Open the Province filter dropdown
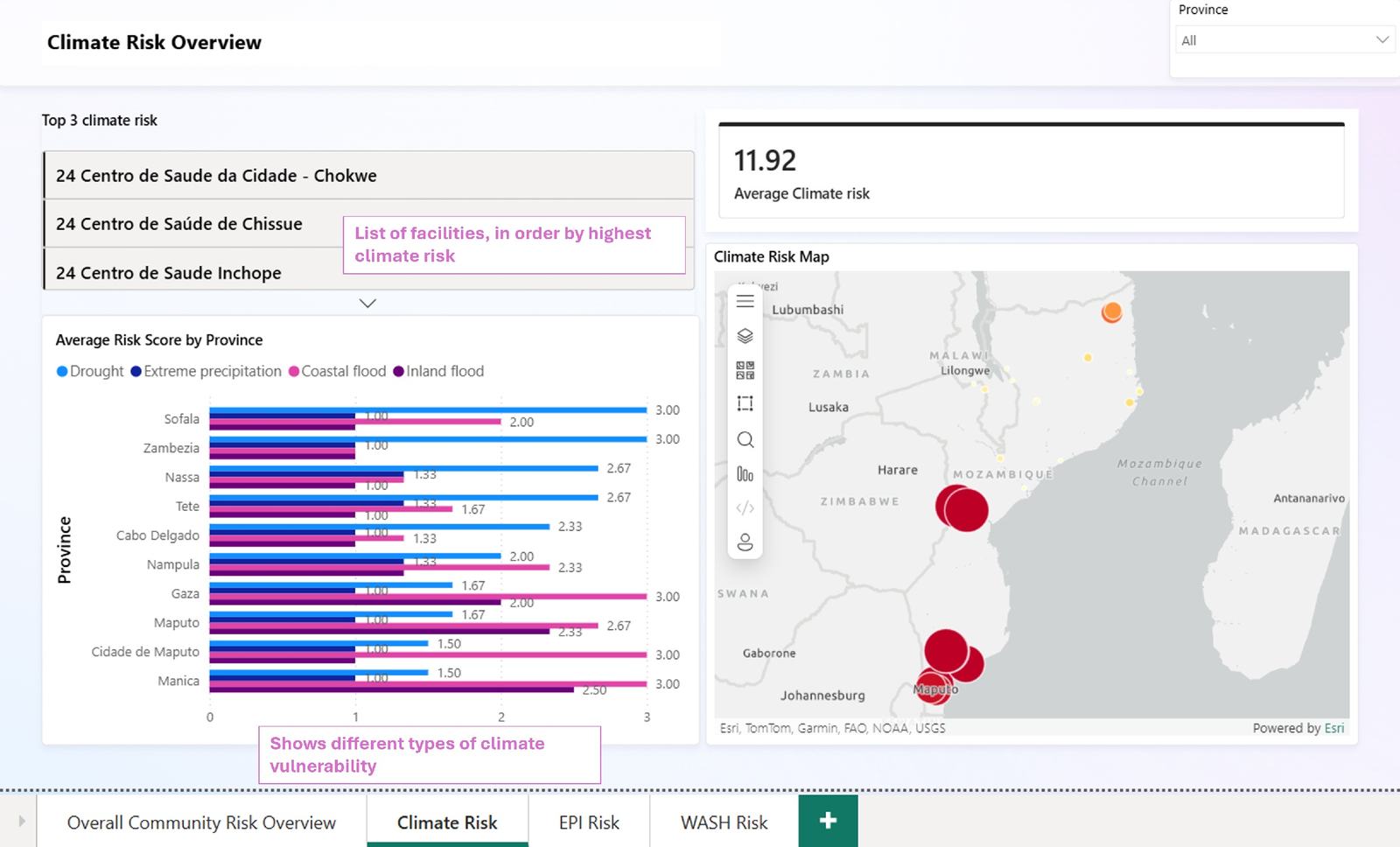Image resolution: width=1400 pixels, height=847 pixels. point(1284,39)
